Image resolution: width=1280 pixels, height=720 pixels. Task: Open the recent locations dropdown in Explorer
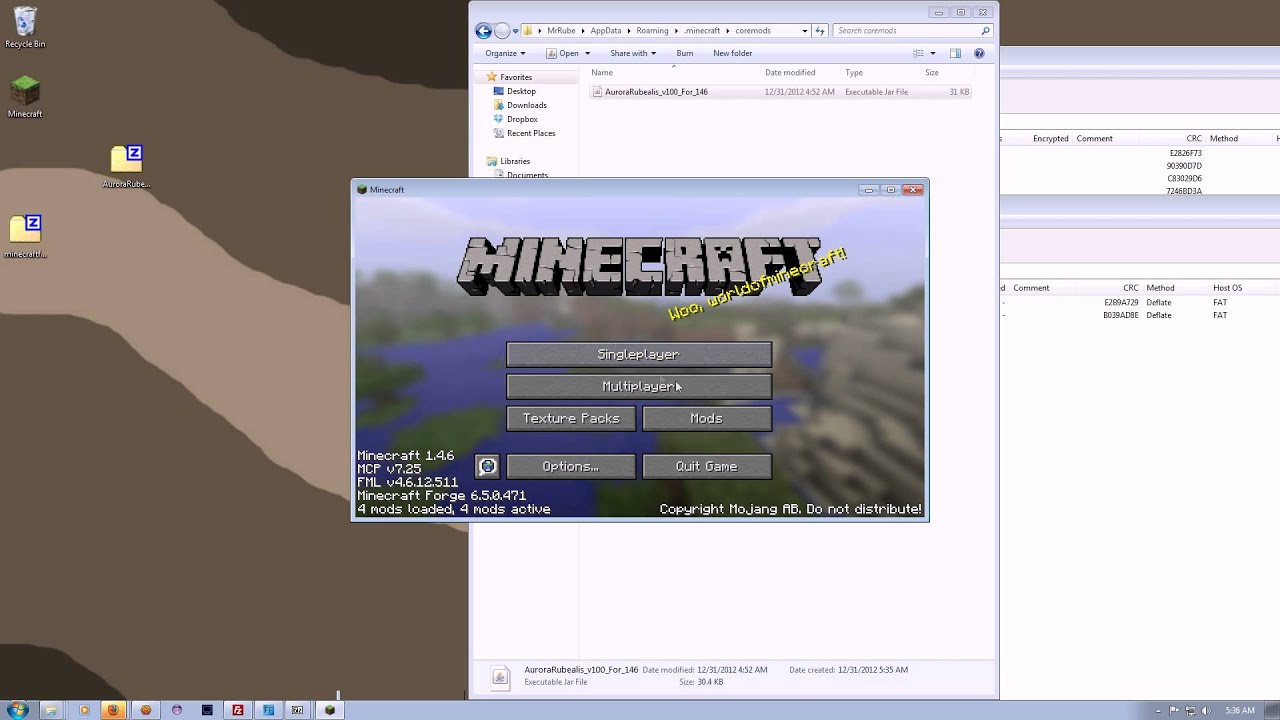(516, 31)
